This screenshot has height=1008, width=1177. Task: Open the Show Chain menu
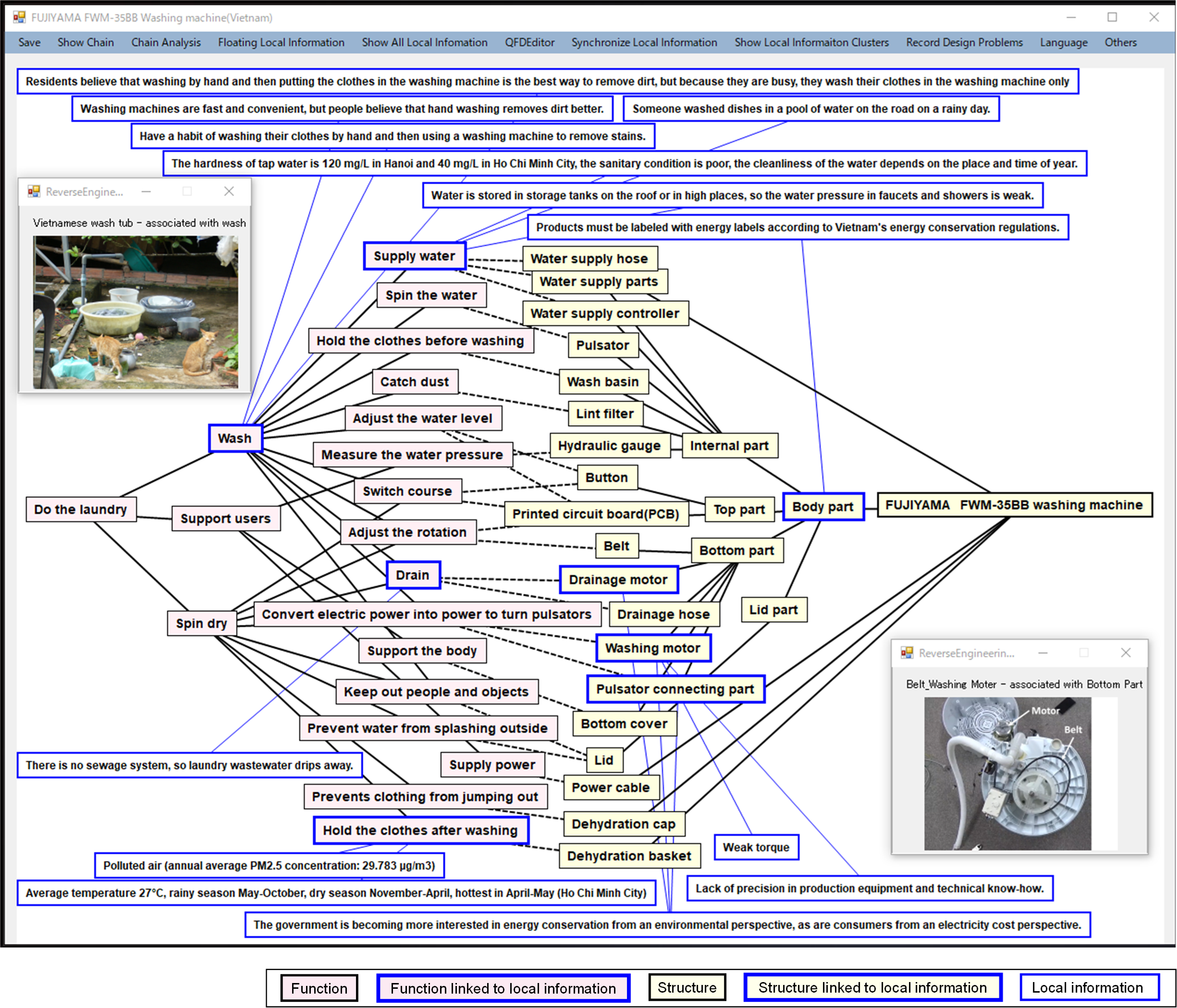point(85,42)
